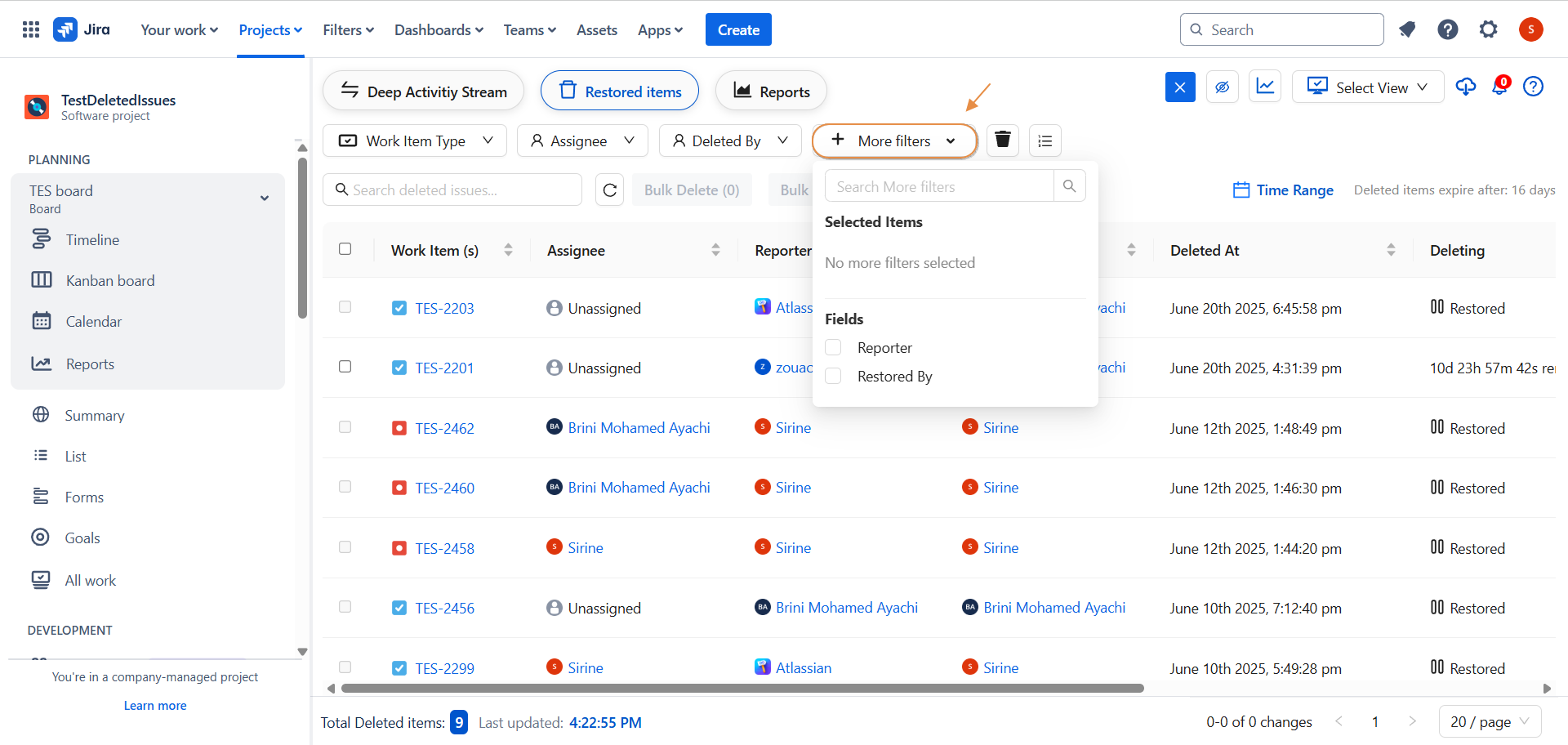Open Jira settings gear icon

point(1488,30)
